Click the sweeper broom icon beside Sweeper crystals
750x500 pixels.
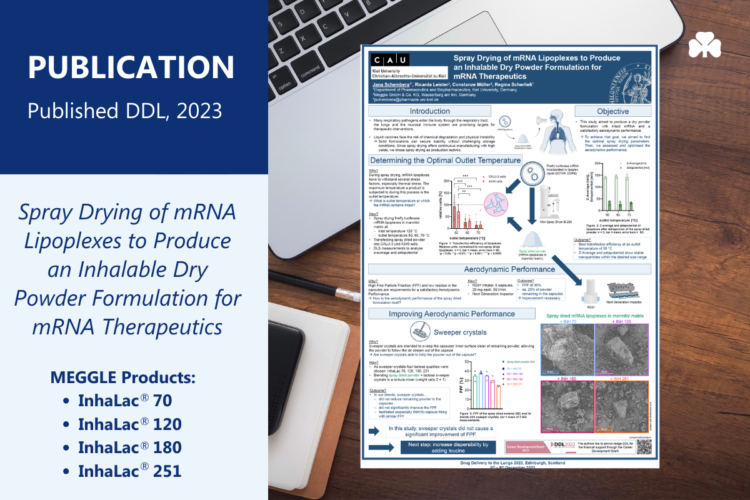click(419, 331)
